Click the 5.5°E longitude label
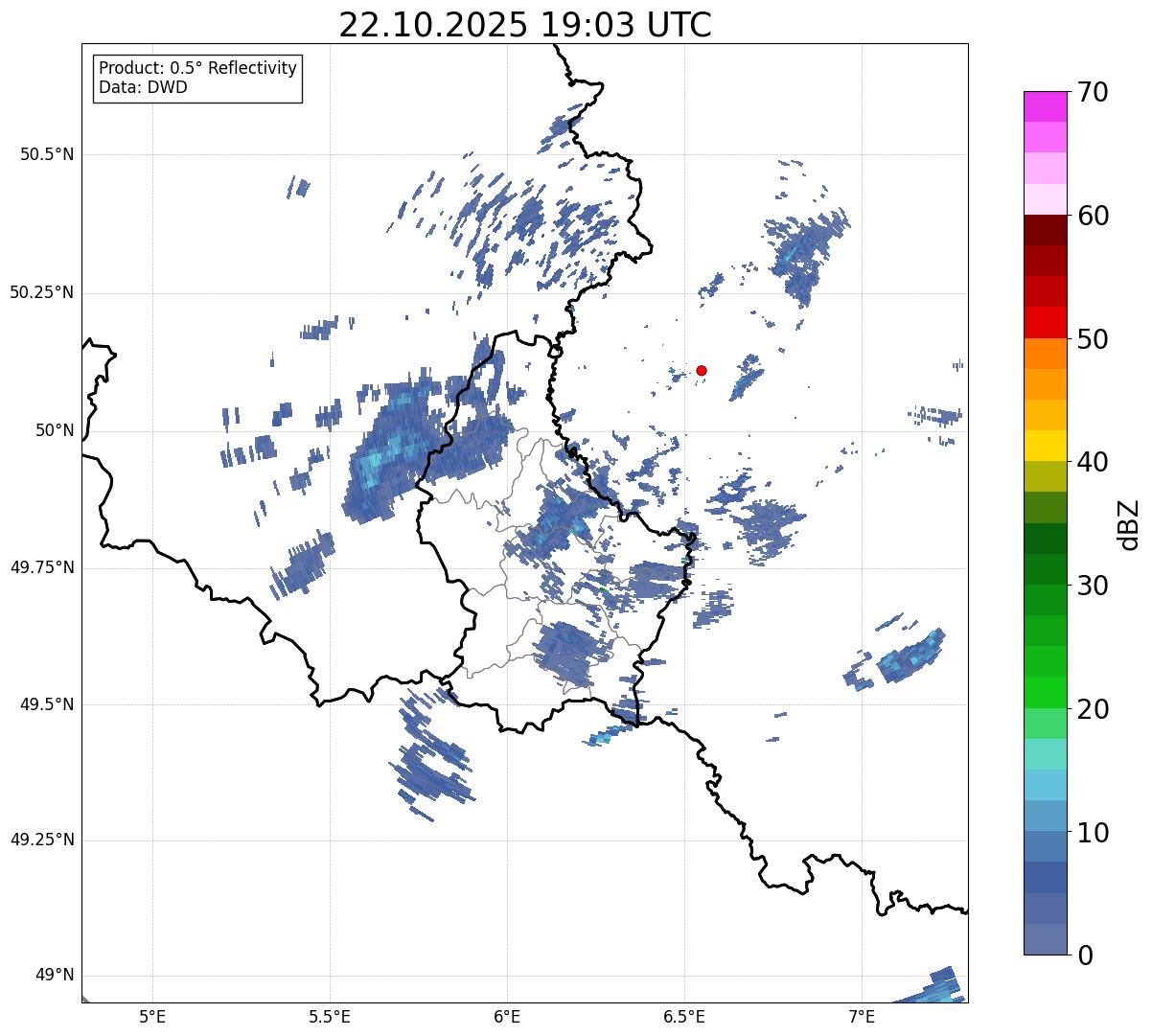Screen dimensions: 1152x1036 (x=330, y=1016)
